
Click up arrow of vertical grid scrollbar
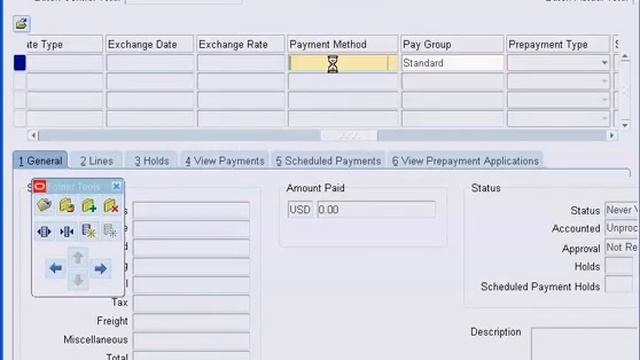(625, 57)
